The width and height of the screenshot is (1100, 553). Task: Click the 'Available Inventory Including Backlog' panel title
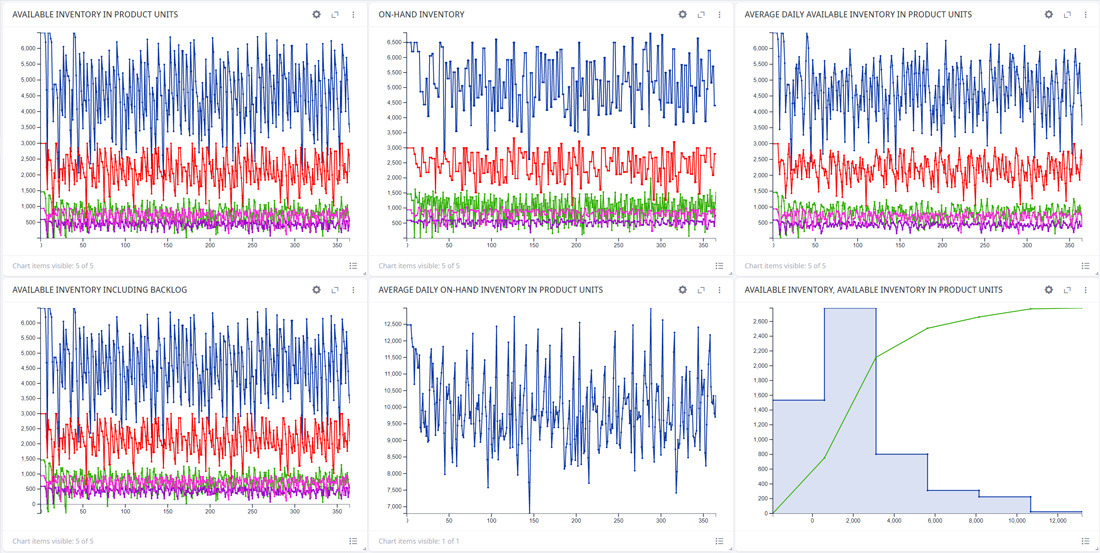(x=100, y=290)
